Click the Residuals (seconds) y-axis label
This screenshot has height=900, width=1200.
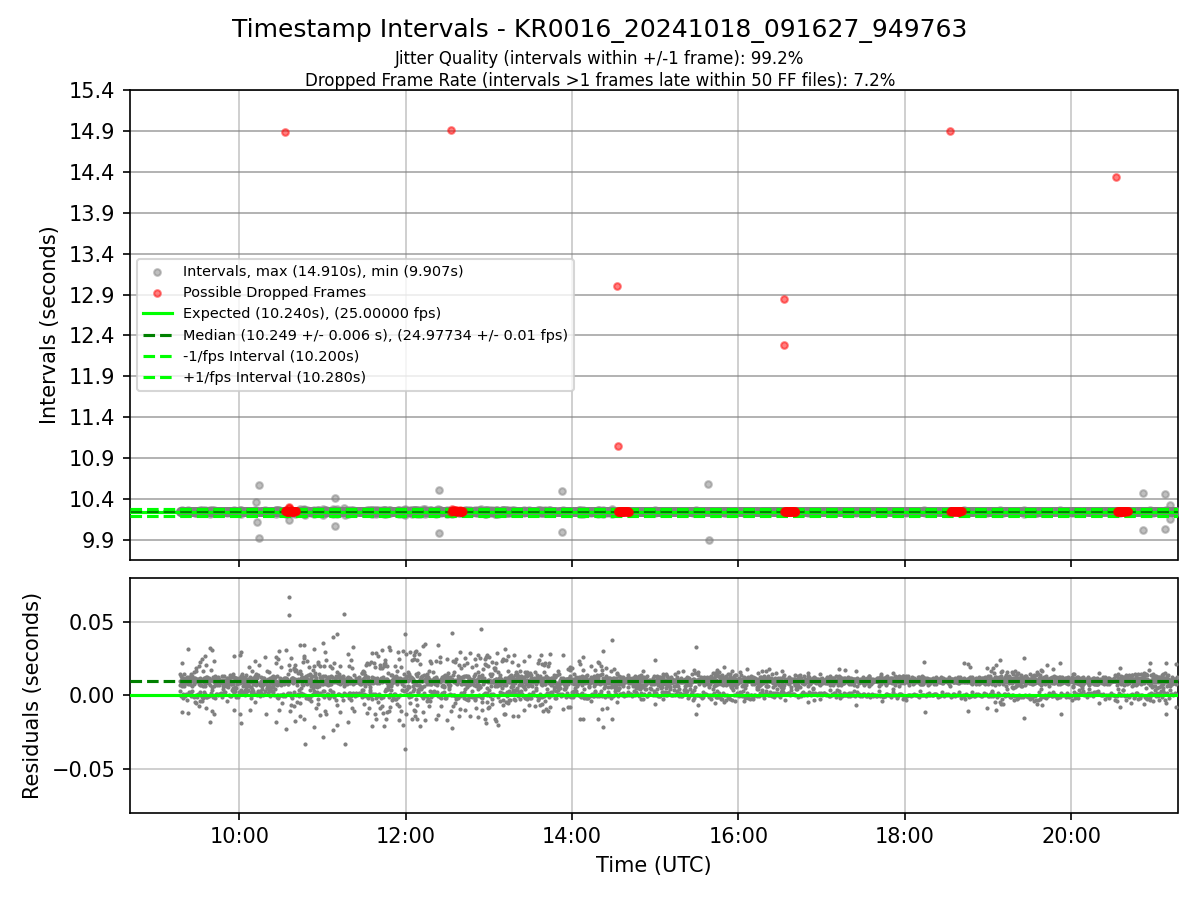(32, 696)
